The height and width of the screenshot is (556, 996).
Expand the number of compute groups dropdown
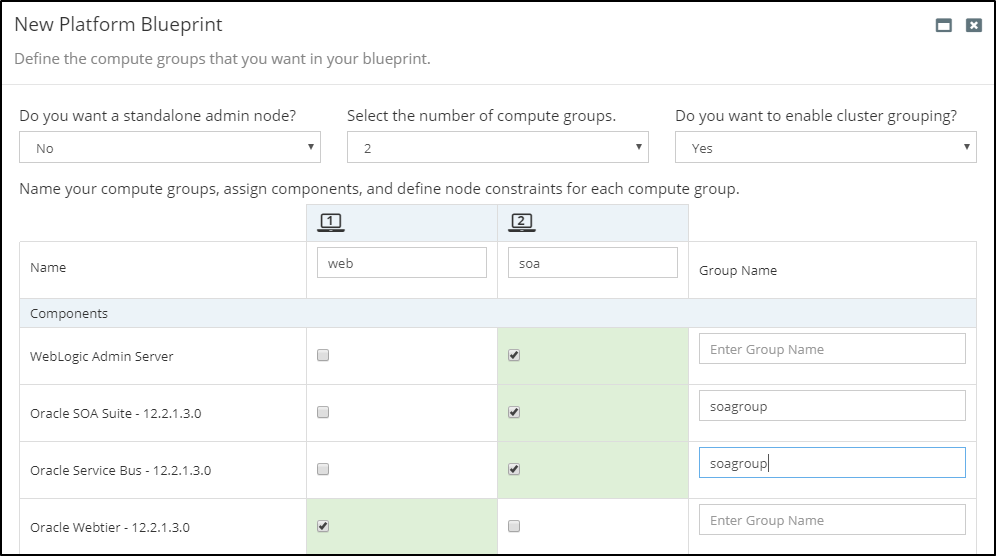pyautogui.click(x=497, y=148)
